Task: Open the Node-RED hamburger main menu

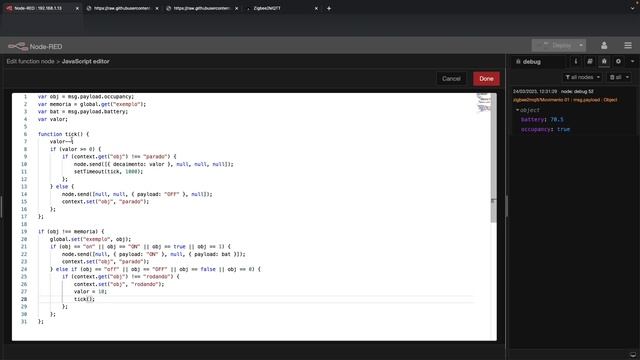Action: point(628,45)
